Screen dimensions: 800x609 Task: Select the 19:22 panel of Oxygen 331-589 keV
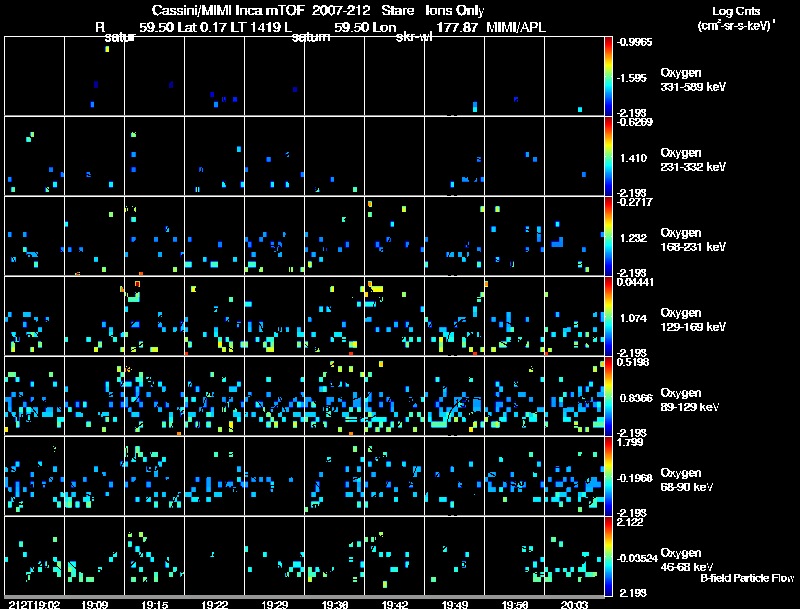pyautogui.click(x=214, y=76)
